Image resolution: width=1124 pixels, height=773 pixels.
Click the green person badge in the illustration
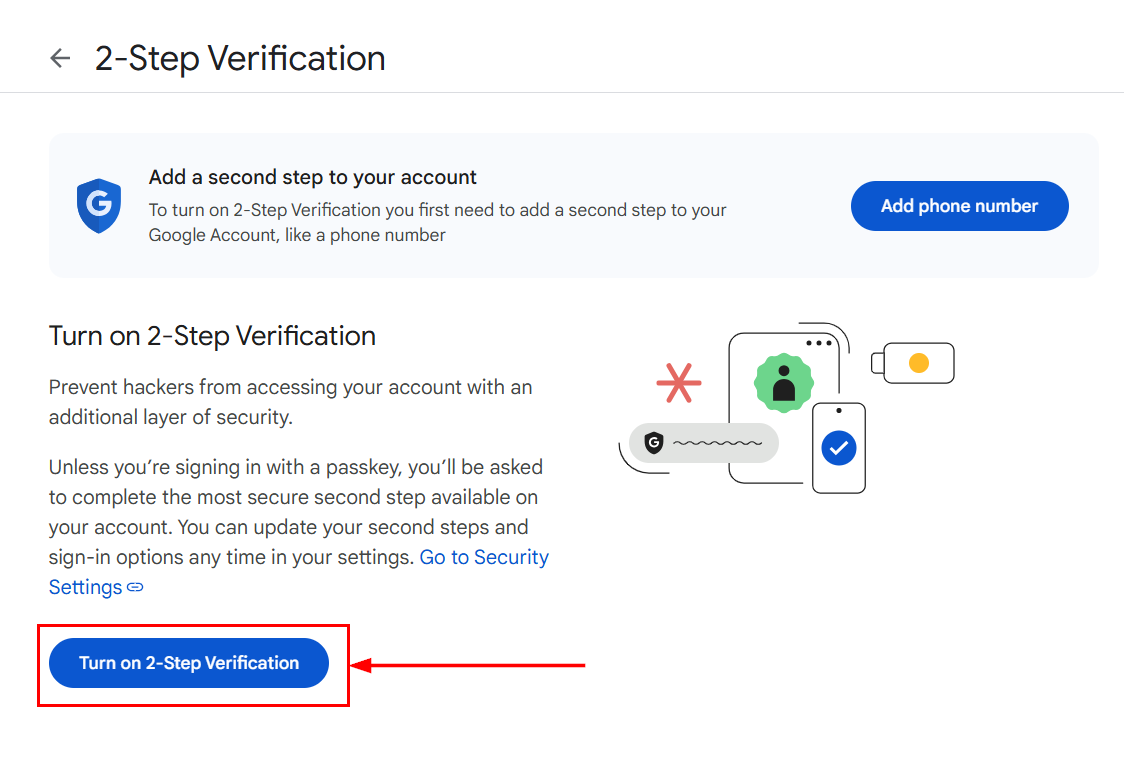pos(783,382)
